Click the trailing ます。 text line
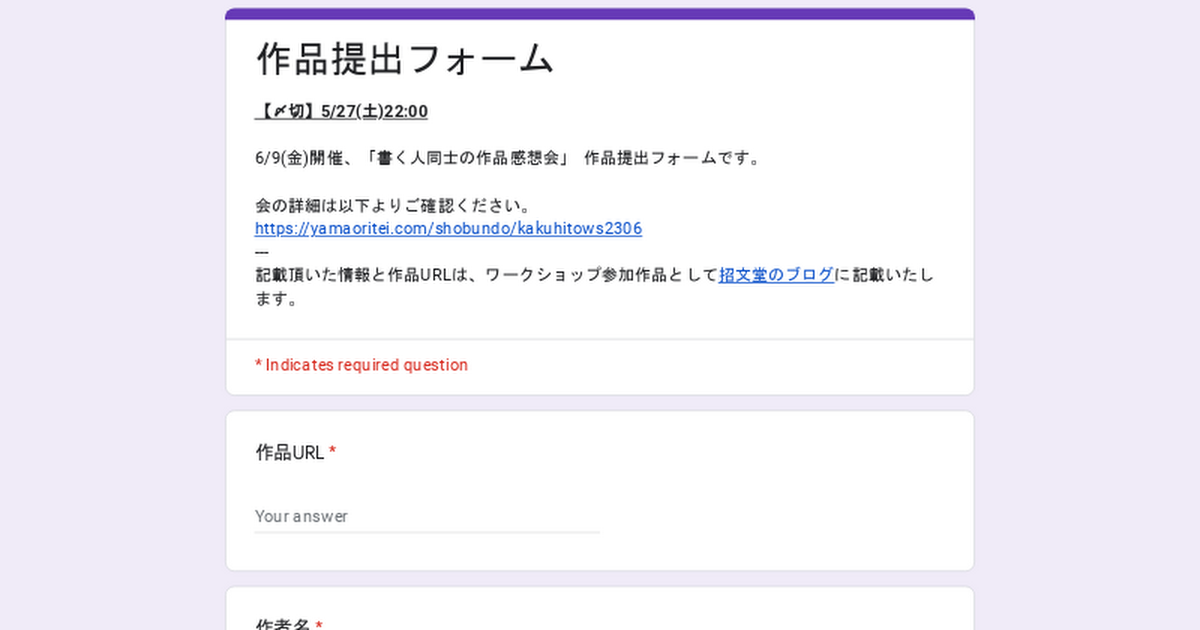This screenshot has height=630, width=1200. (x=277, y=299)
